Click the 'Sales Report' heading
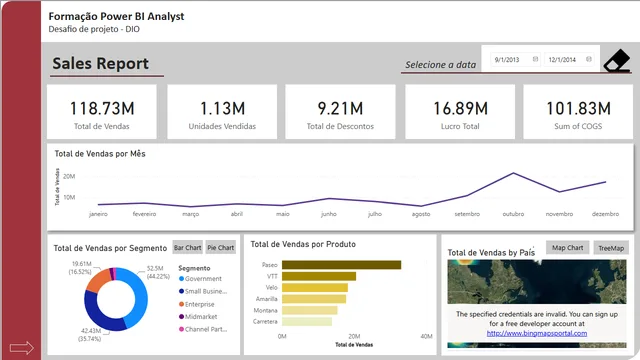 pos(100,63)
